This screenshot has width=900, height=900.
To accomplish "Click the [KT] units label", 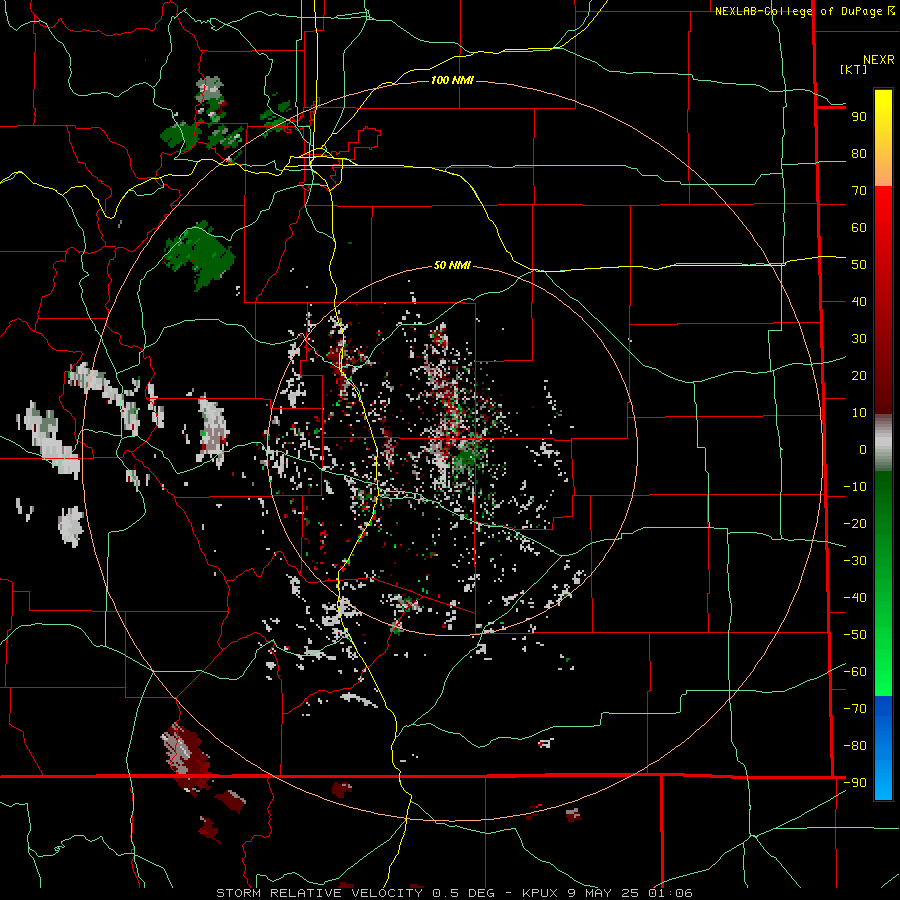I will [x=853, y=69].
